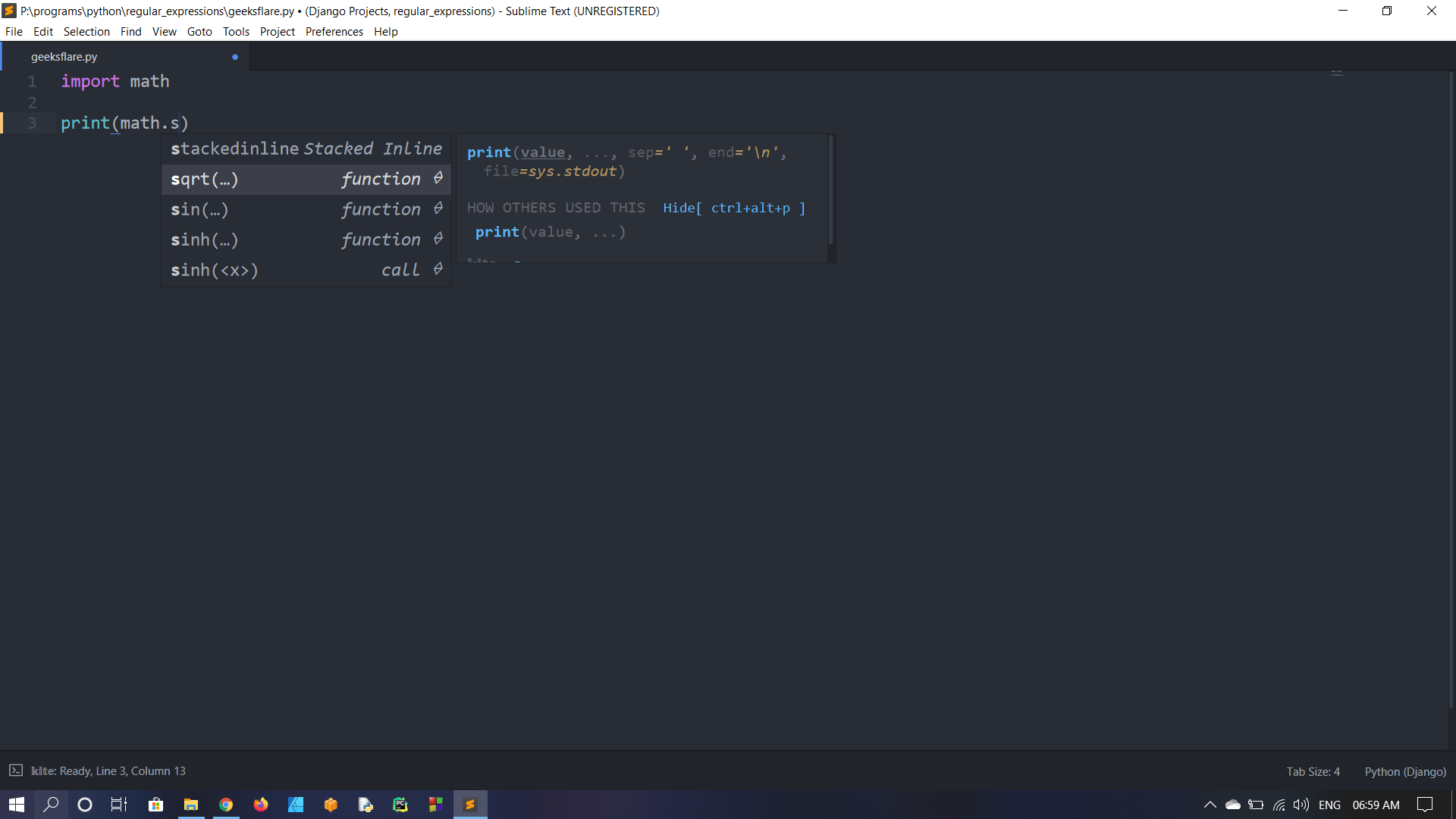This screenshot has width=1456, height=819.
Task: Open the Tab Size 4 selector
Action: coord(1313,771)
